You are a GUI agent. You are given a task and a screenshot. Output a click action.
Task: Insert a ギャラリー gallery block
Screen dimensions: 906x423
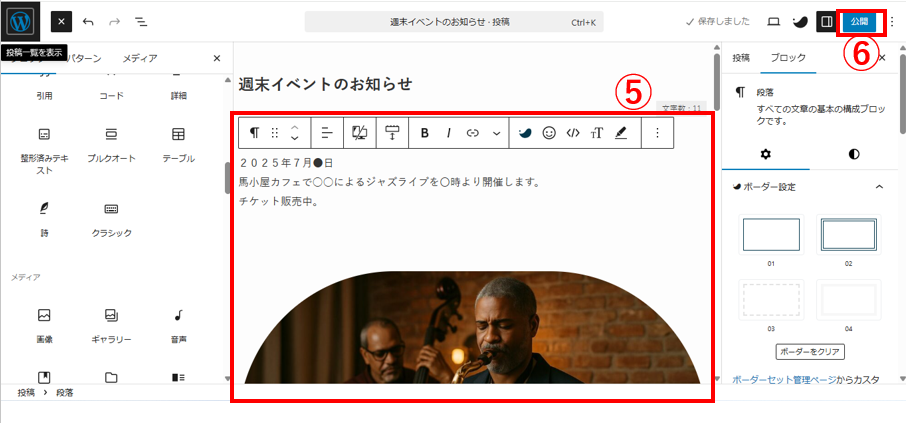click(112, 326)
